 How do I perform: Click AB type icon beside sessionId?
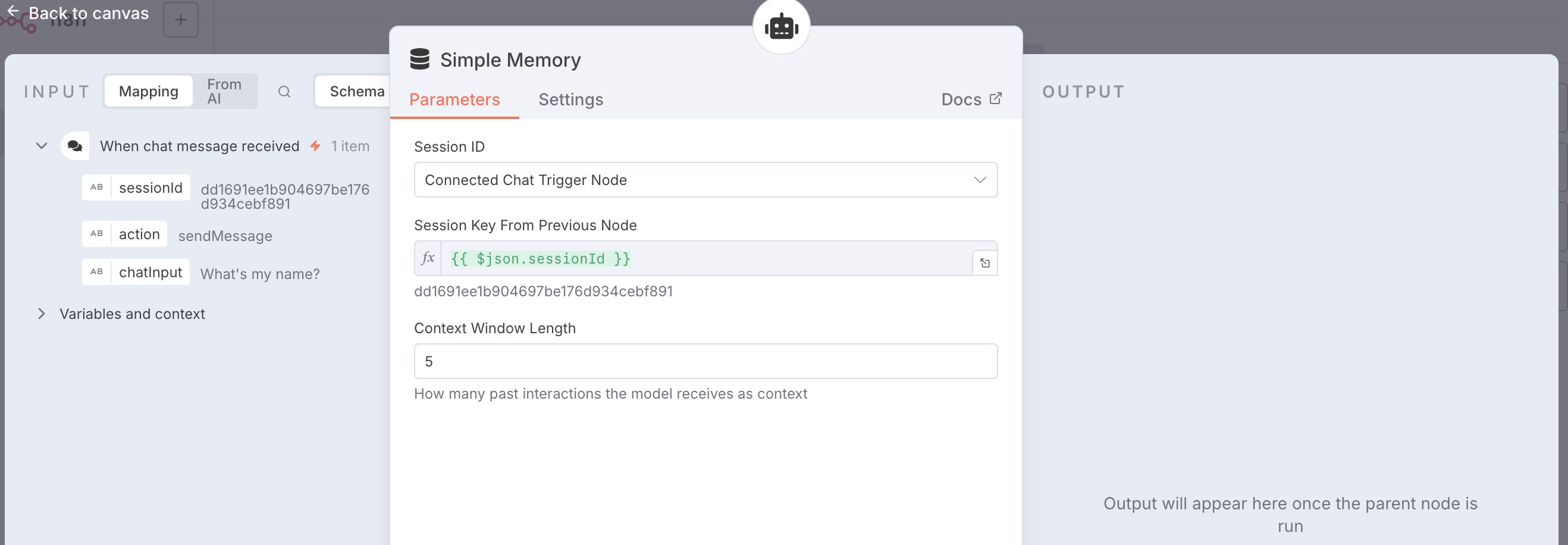coord(97,187)
